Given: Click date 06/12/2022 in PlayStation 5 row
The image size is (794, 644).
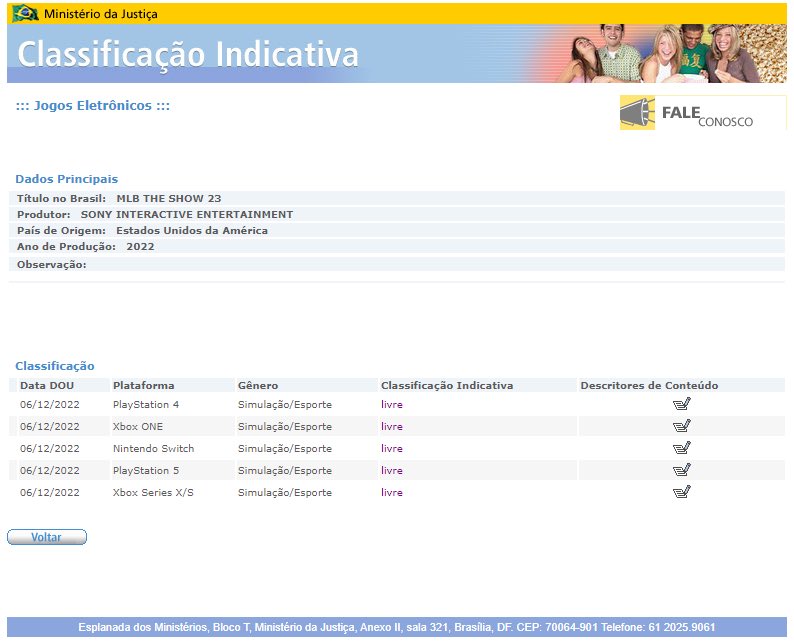Looking at the screenshot, I should [x=50, y=470].
